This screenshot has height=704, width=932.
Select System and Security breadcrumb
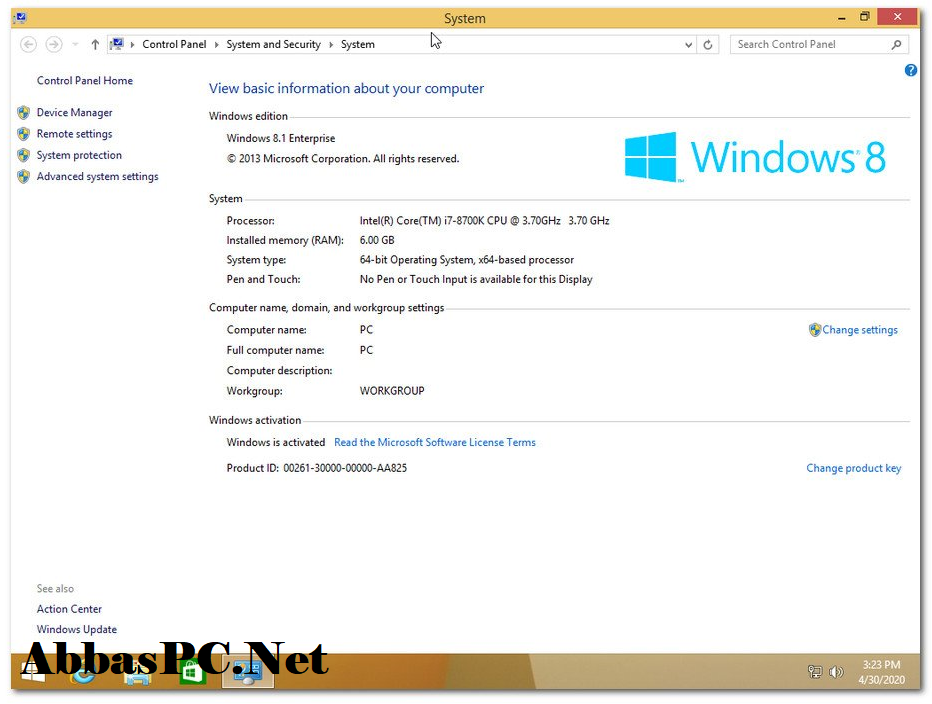(x=273, y=45)
